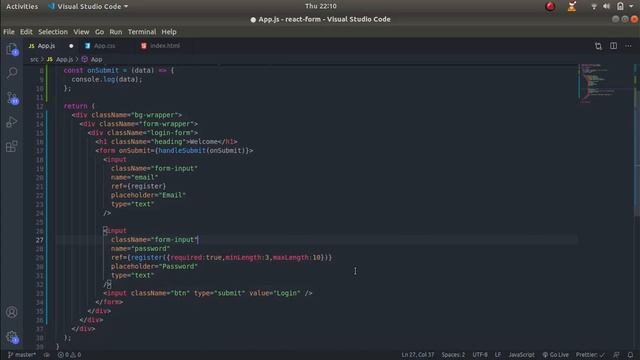The image size is (640, 360).
Task: Click the Welcome heading text on line 16
Action: [x=205, y=142]
